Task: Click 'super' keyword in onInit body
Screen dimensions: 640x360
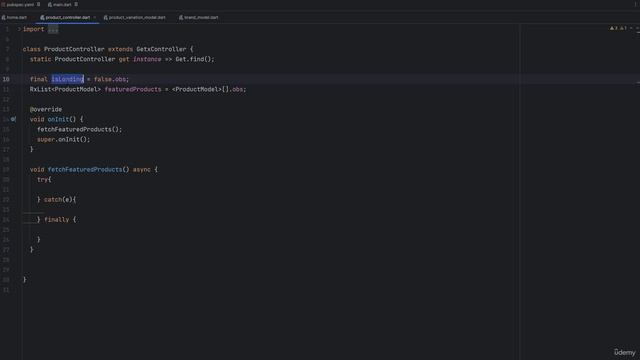Action: pos(46,139)
